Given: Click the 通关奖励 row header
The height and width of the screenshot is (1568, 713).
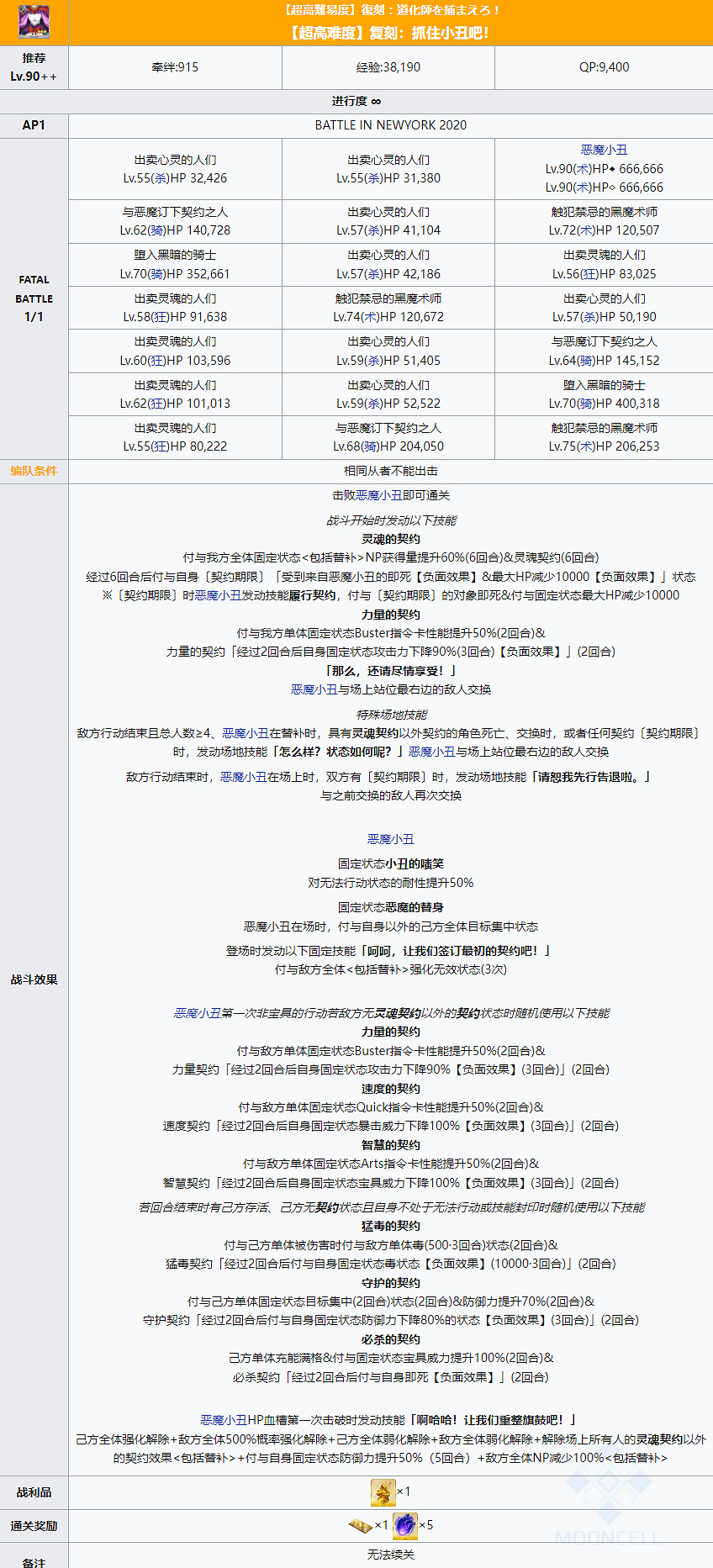Looking at the screenshot, I should point(34,1526).
